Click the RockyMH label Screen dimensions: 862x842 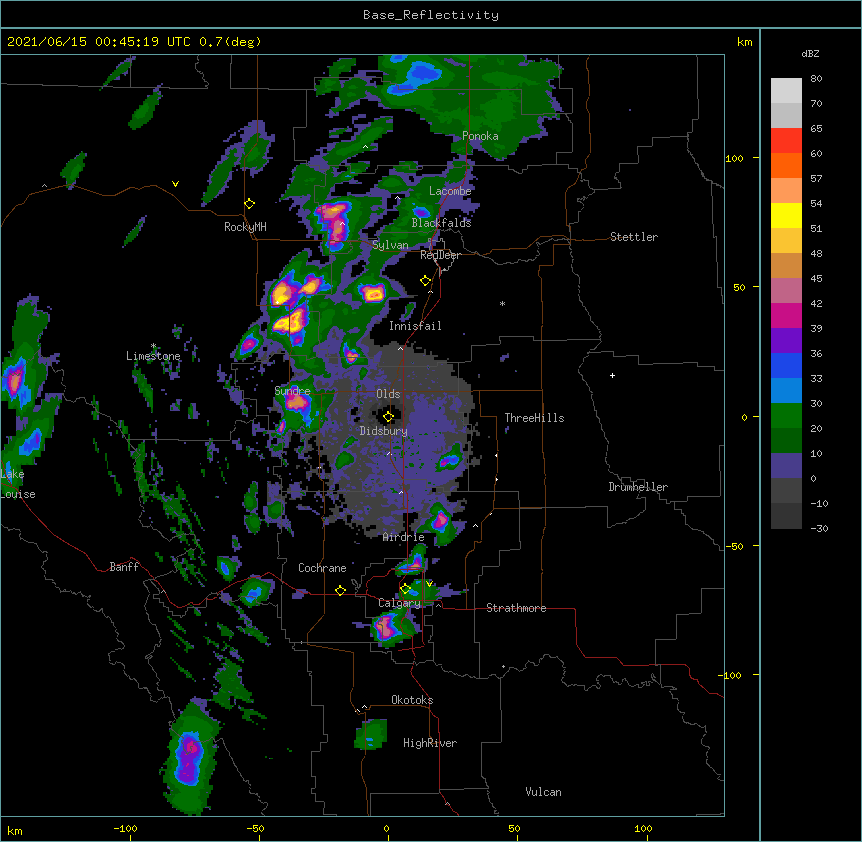click(245, 227)
